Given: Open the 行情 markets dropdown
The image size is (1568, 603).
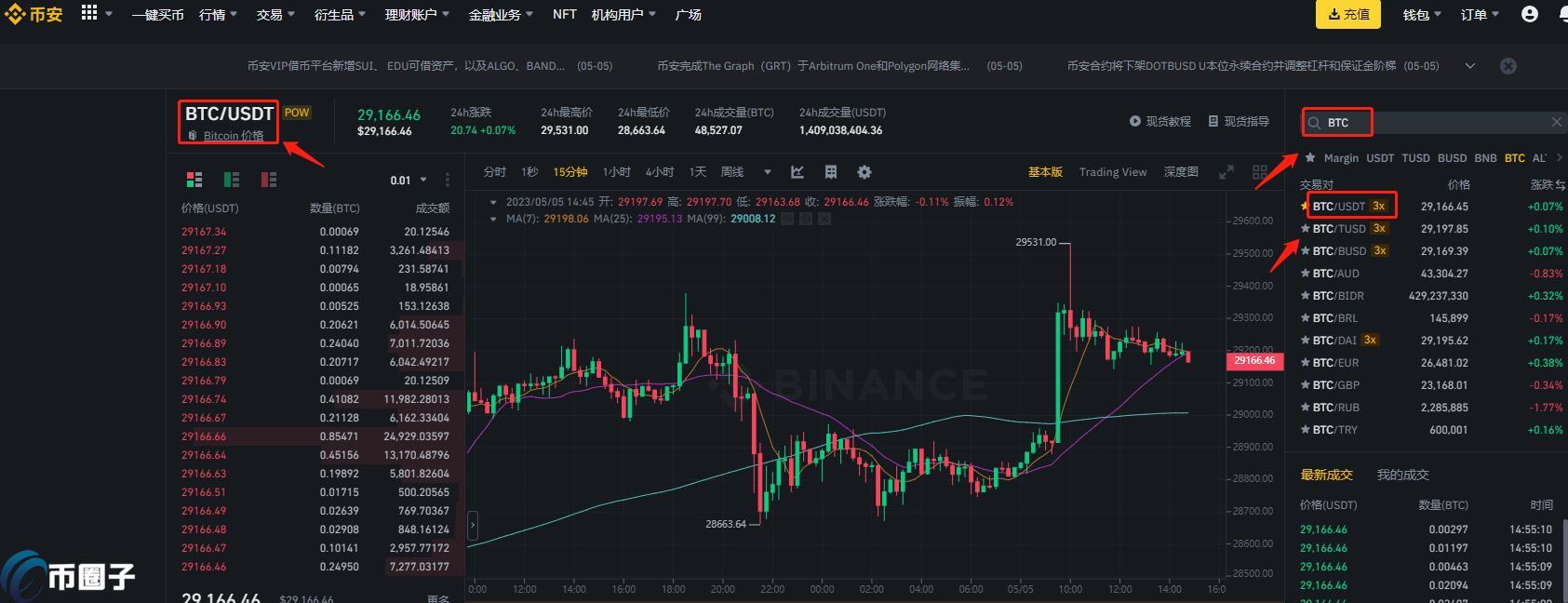Looking at the screenshot, I should 218,15.
